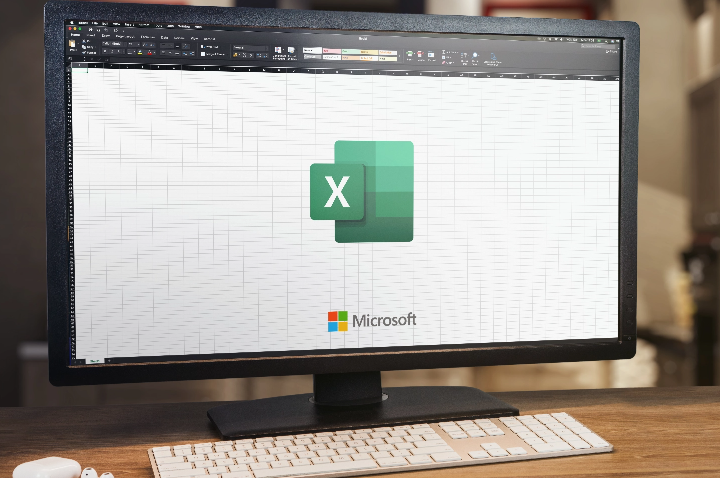Click the Cut scissors icon

(x=84, y=41)
